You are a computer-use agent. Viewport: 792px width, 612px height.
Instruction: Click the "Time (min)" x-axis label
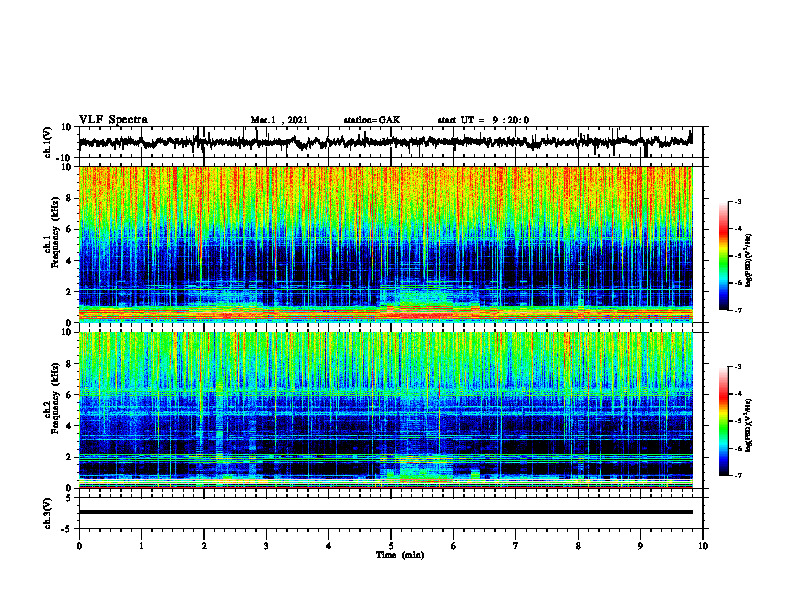coord(400,555)
